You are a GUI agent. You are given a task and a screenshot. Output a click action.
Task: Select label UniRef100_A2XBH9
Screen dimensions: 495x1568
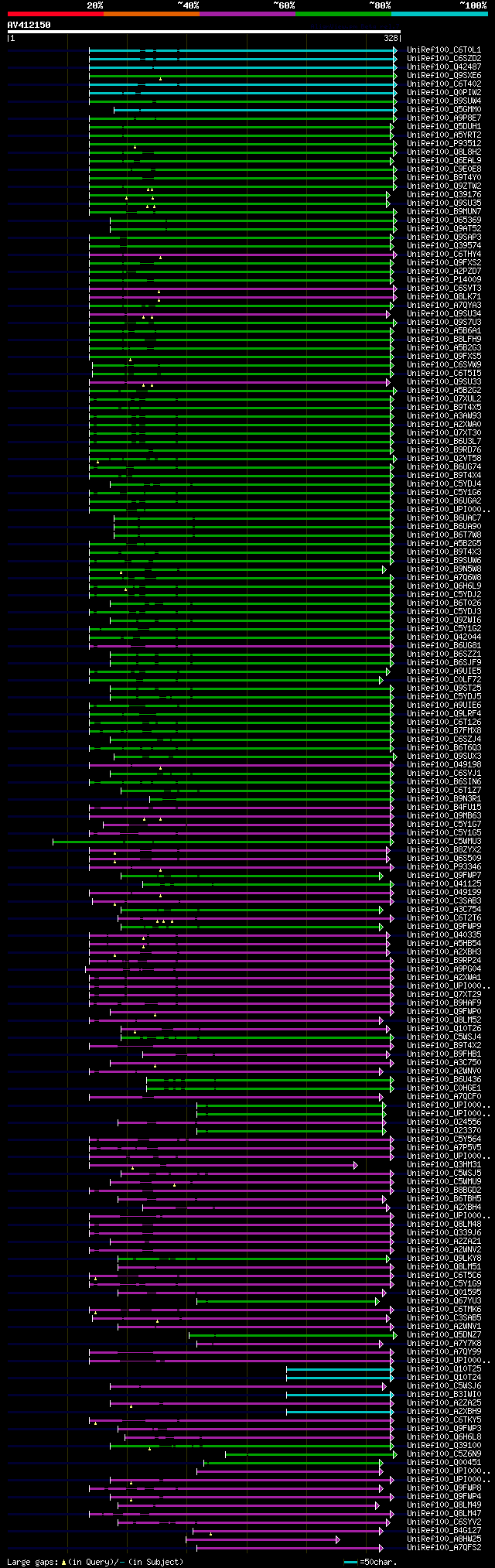[x=444, y=1412]
